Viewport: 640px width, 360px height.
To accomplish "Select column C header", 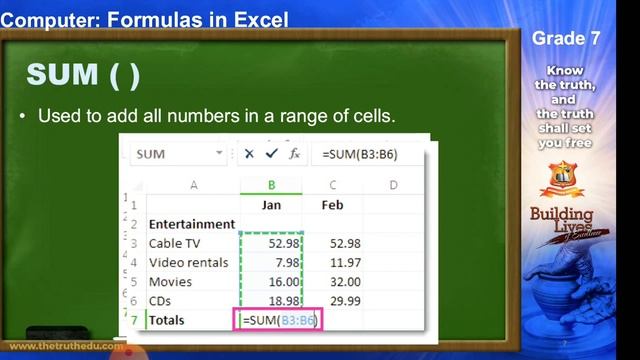I will pyautogui.click(x=333, y=185).
